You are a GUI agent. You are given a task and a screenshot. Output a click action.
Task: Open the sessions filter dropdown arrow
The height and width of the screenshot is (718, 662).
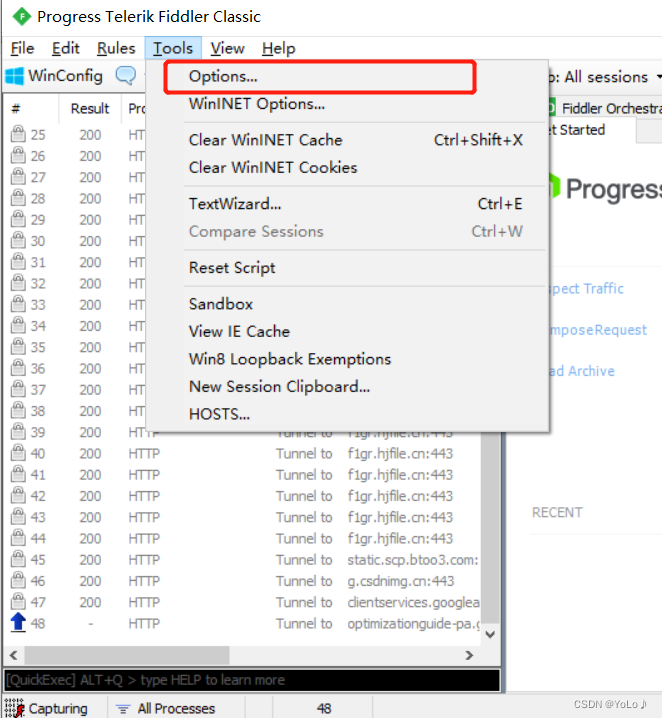pos(658,77)
